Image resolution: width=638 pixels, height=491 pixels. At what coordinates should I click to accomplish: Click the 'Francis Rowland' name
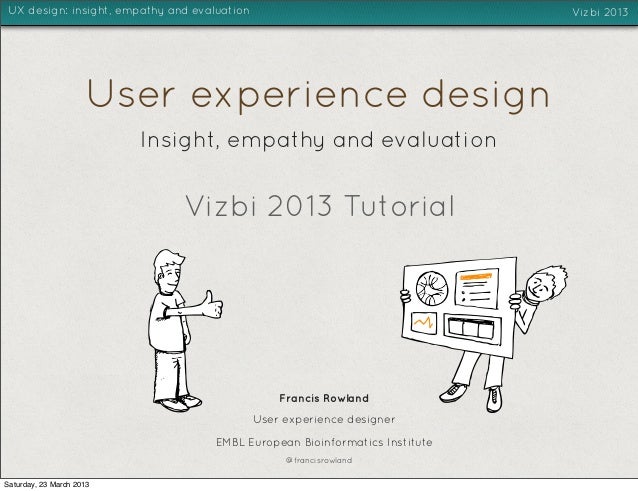[x=324, y=398]
